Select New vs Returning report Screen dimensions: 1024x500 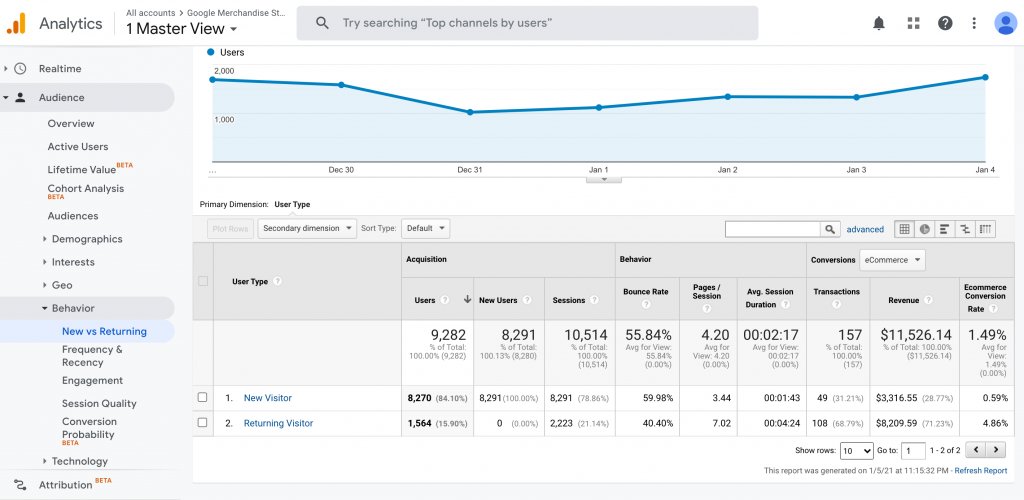click(x=104, y=332)
